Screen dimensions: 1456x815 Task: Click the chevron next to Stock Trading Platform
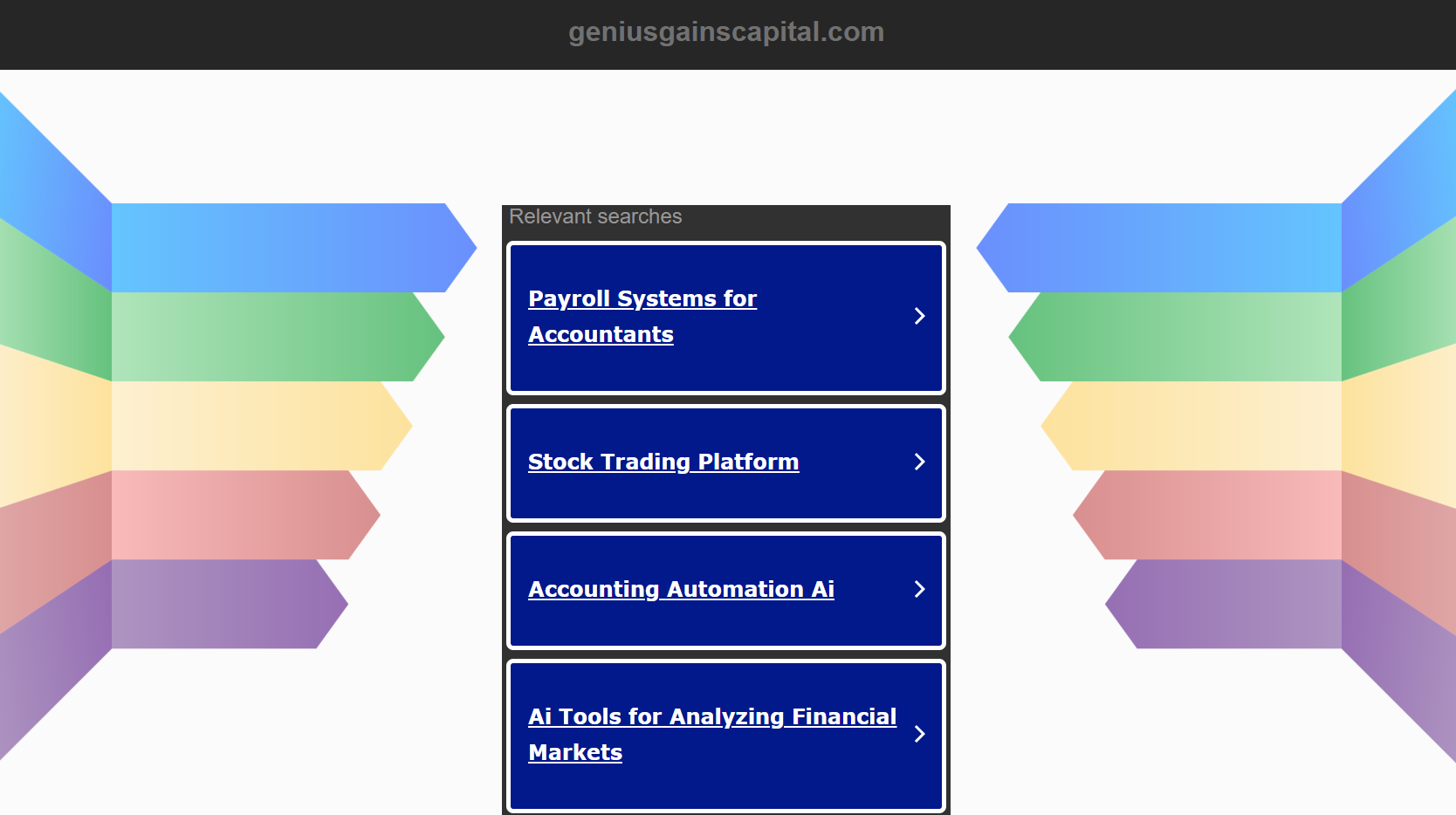click(x=919, y=462)
